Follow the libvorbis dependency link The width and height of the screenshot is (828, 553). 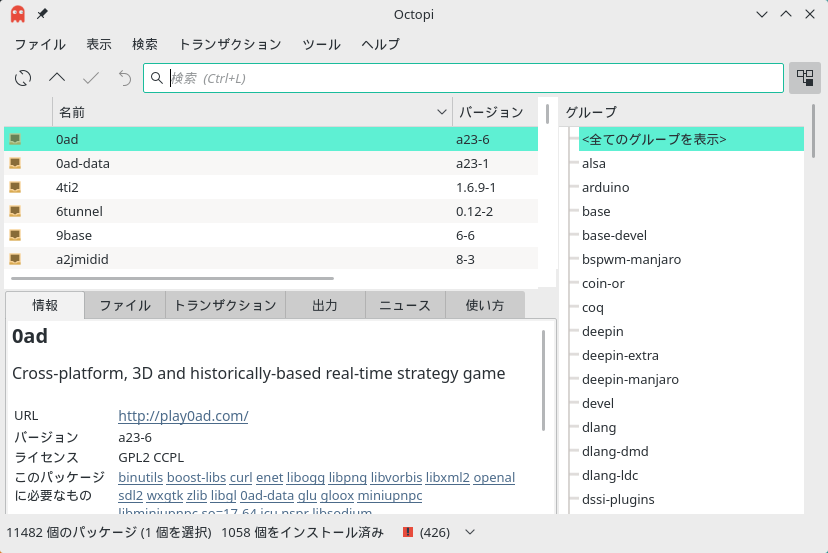point(396,477)
